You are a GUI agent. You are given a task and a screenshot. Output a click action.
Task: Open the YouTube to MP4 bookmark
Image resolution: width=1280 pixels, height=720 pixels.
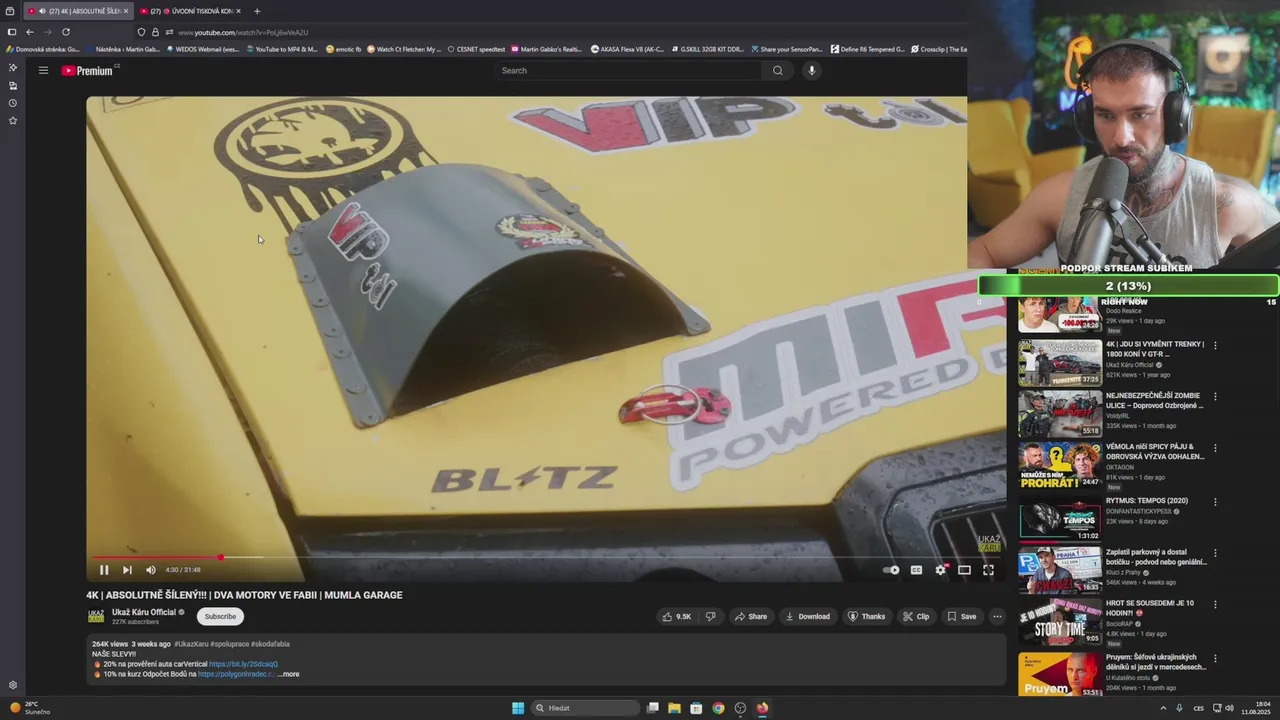tap(282, 49)
